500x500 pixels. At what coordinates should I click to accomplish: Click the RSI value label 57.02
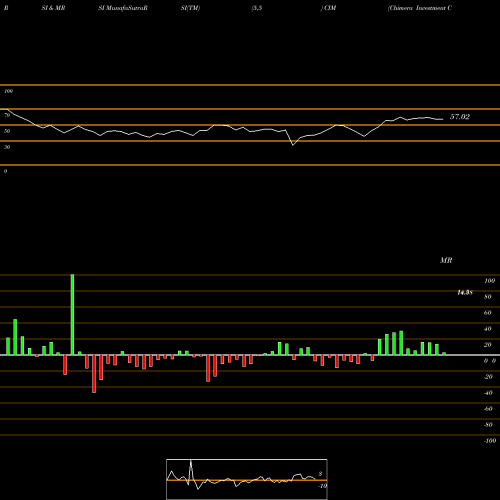[x=460, y=117]
